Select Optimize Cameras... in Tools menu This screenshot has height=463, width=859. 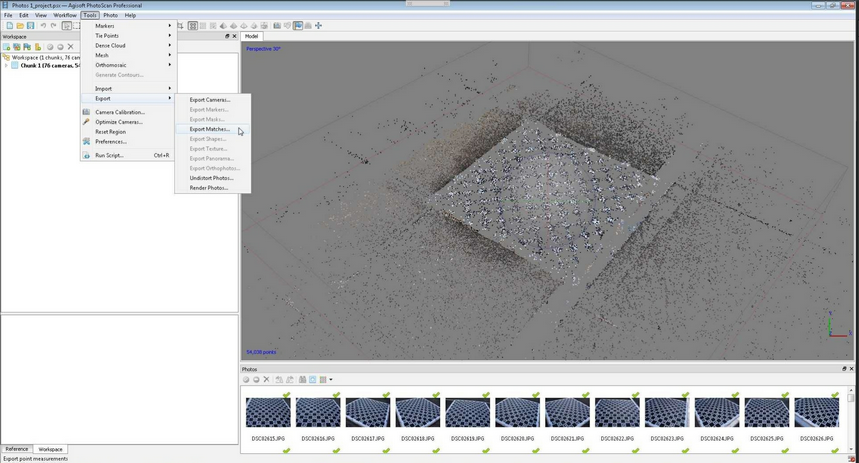pos(128,122)
